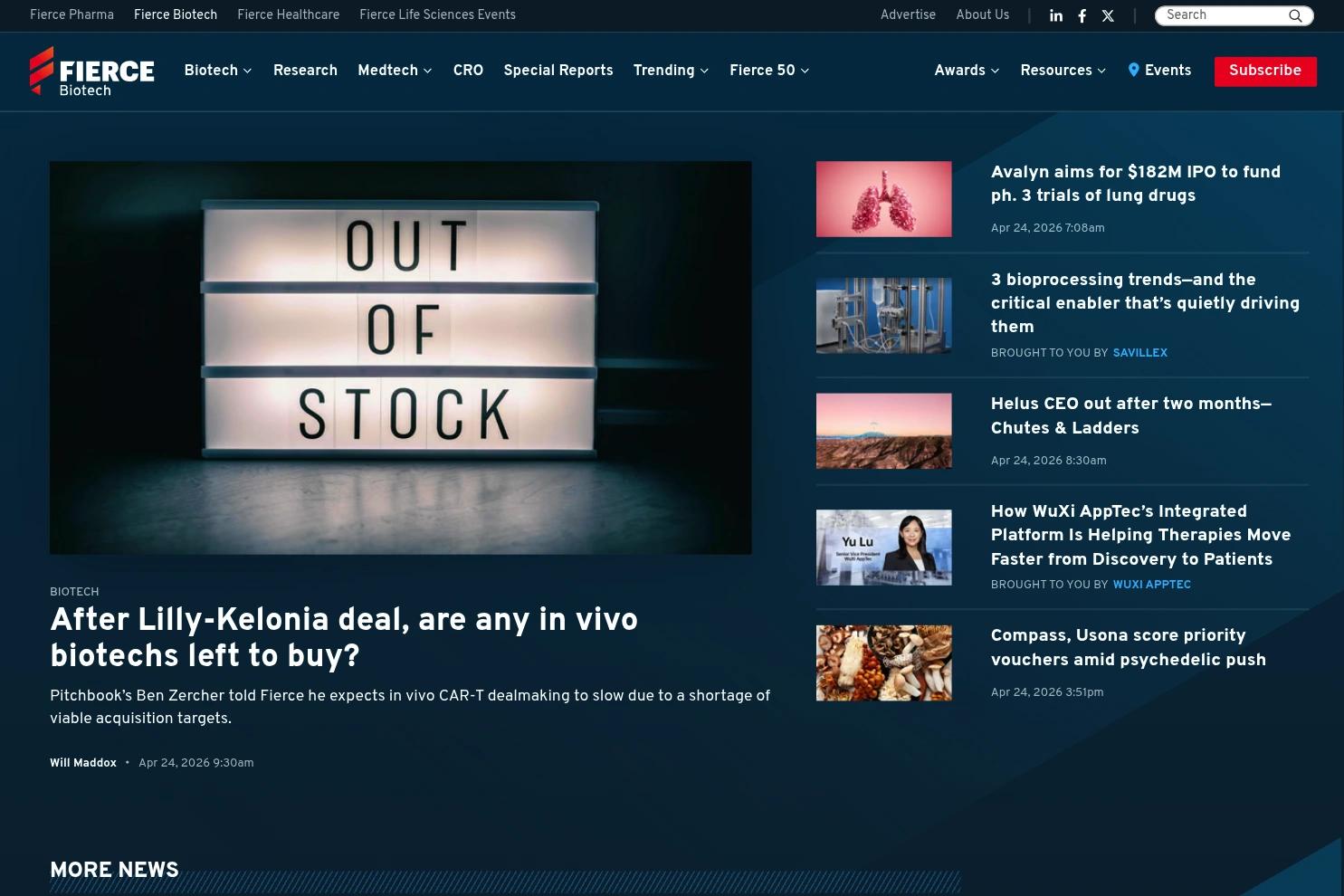This screenshot has width=1344, height=896.
Task: Click the BIOTECH category label
Action: (74, 592)
